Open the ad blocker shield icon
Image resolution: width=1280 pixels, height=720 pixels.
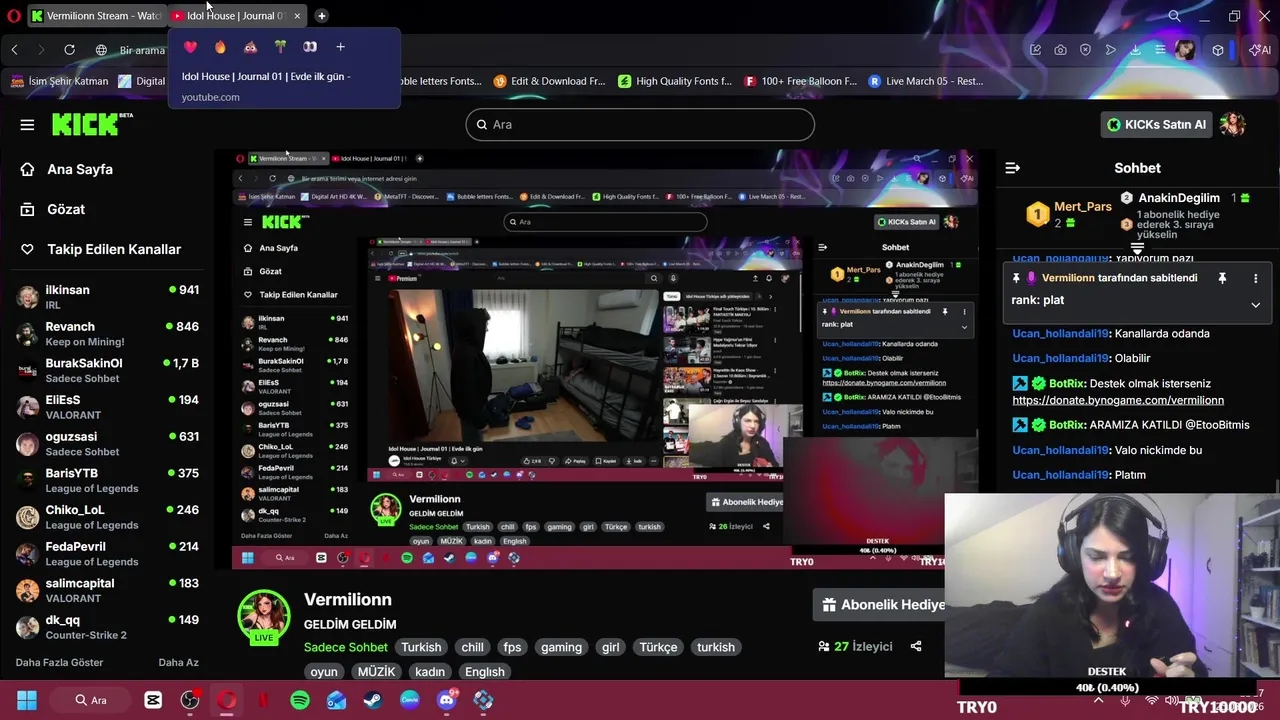1085,50
